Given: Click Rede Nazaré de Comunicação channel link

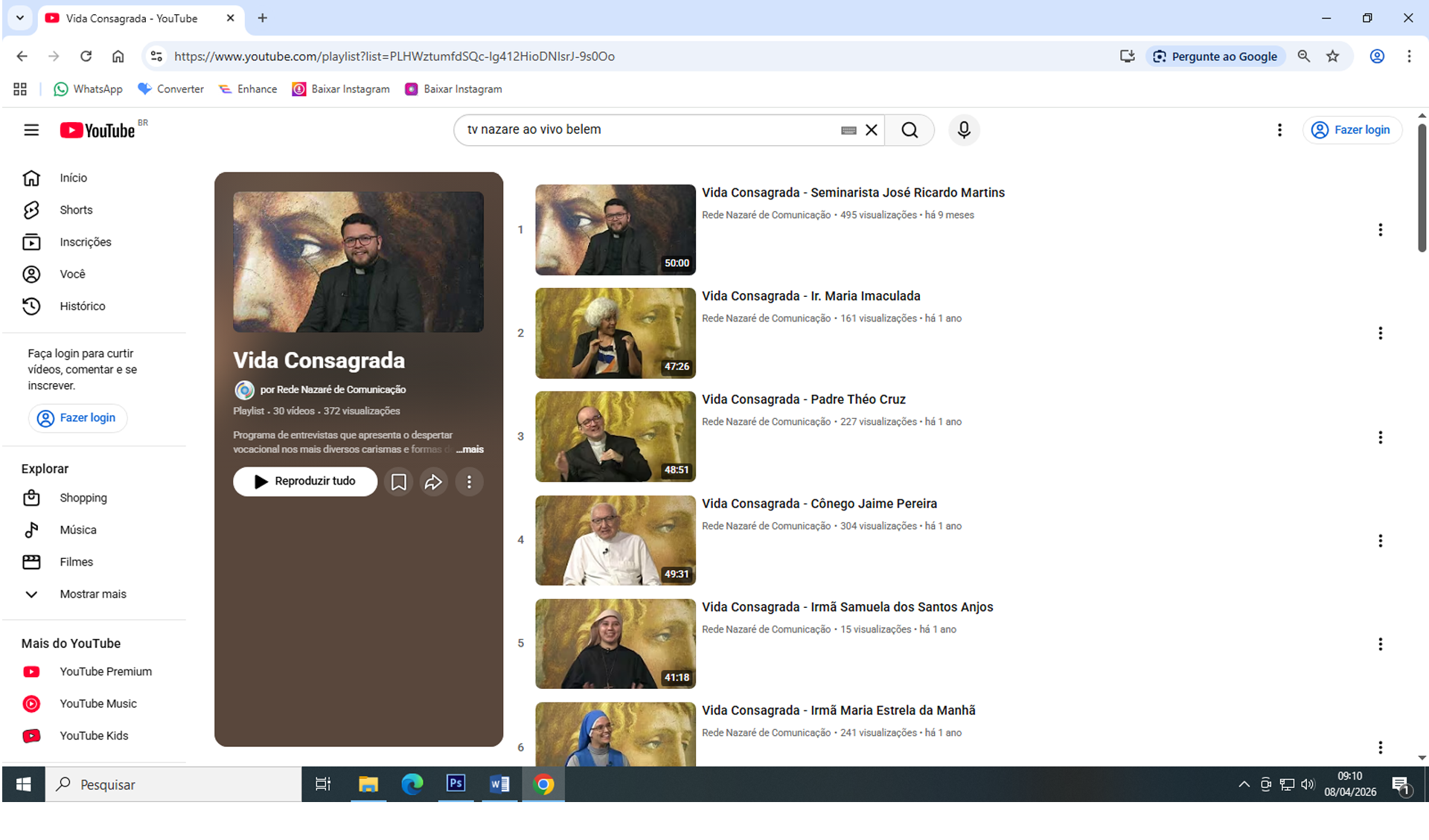Looking at the screenshot, I should coord(341,390).
